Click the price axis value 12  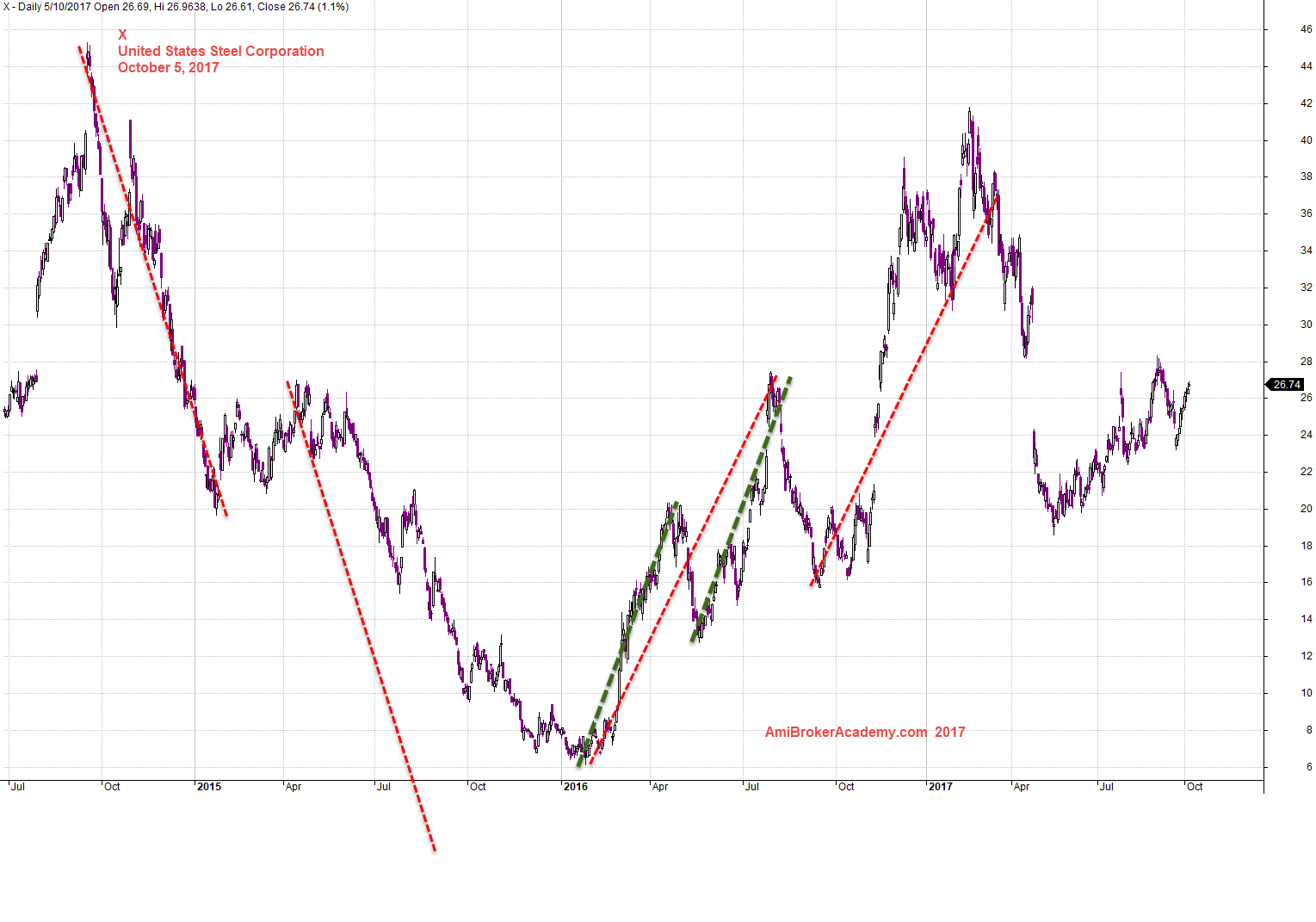pyautogui.click(x=1307, y=656)
